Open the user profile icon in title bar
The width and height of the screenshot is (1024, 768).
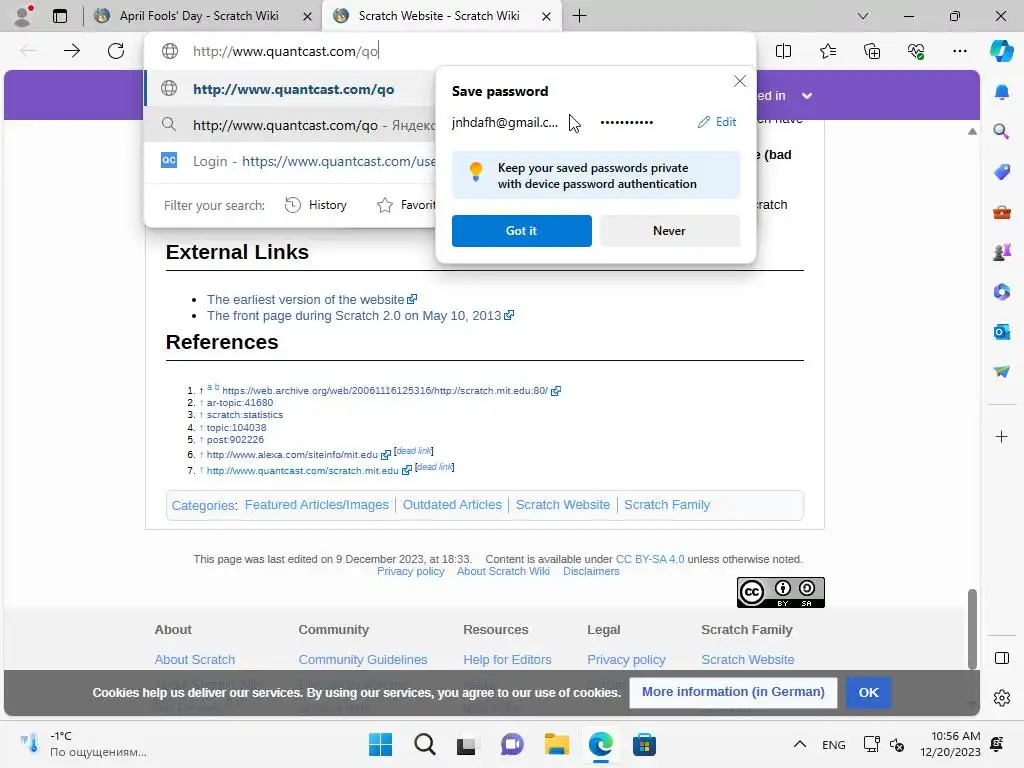[x=23, y=16]
